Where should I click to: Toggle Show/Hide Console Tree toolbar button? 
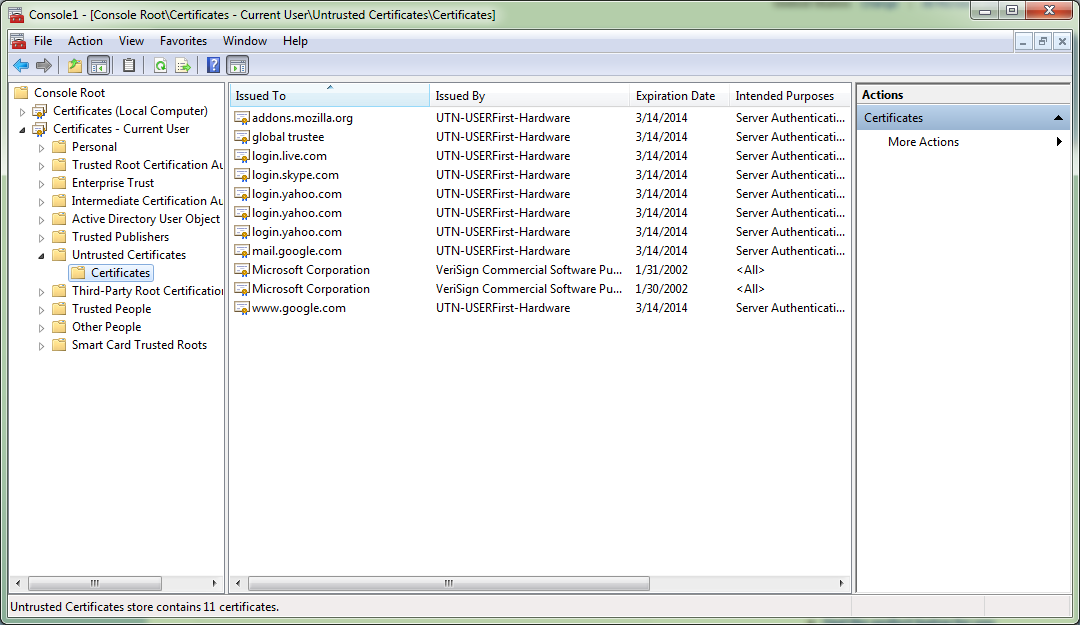[x=99, y=66]
